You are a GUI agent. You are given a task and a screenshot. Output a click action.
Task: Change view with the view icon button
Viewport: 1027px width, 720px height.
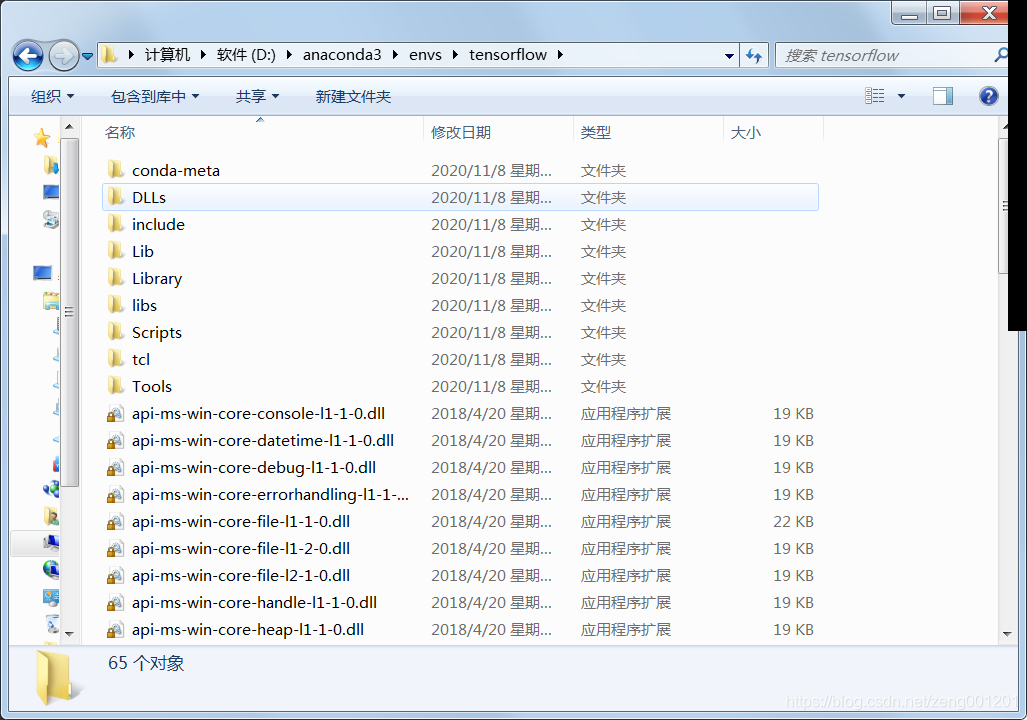(874, 96)
